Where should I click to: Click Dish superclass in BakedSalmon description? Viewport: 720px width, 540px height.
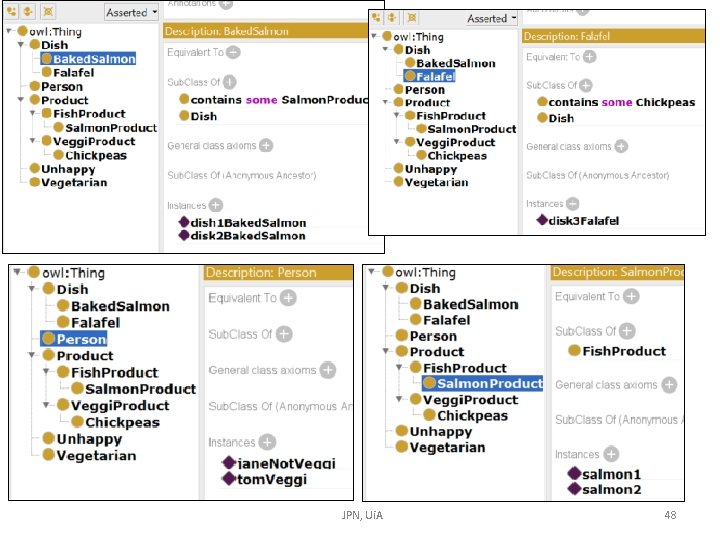pyautogui.click(x=198, y=116)
